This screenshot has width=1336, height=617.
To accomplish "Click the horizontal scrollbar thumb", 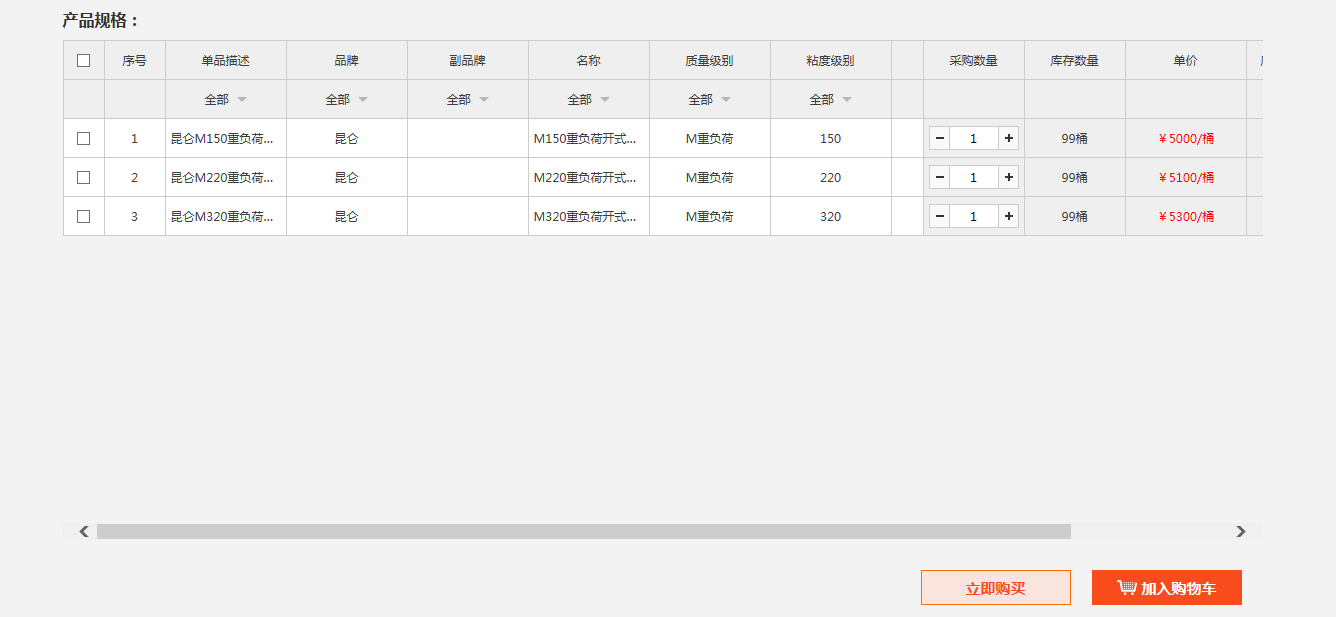I will click(584, 531).
